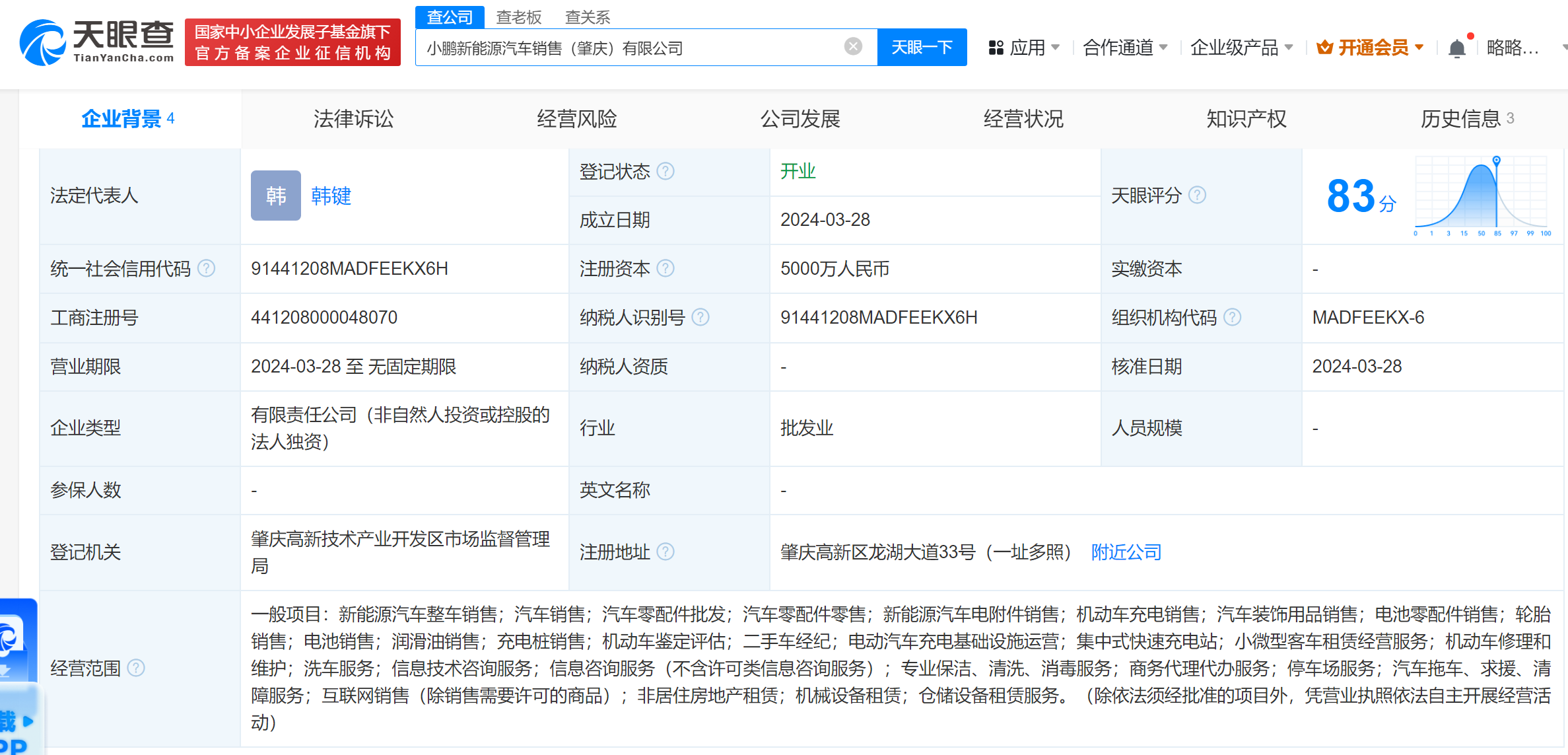
Task: Click help icon beside 经营范围
Action: coord(136,668)
